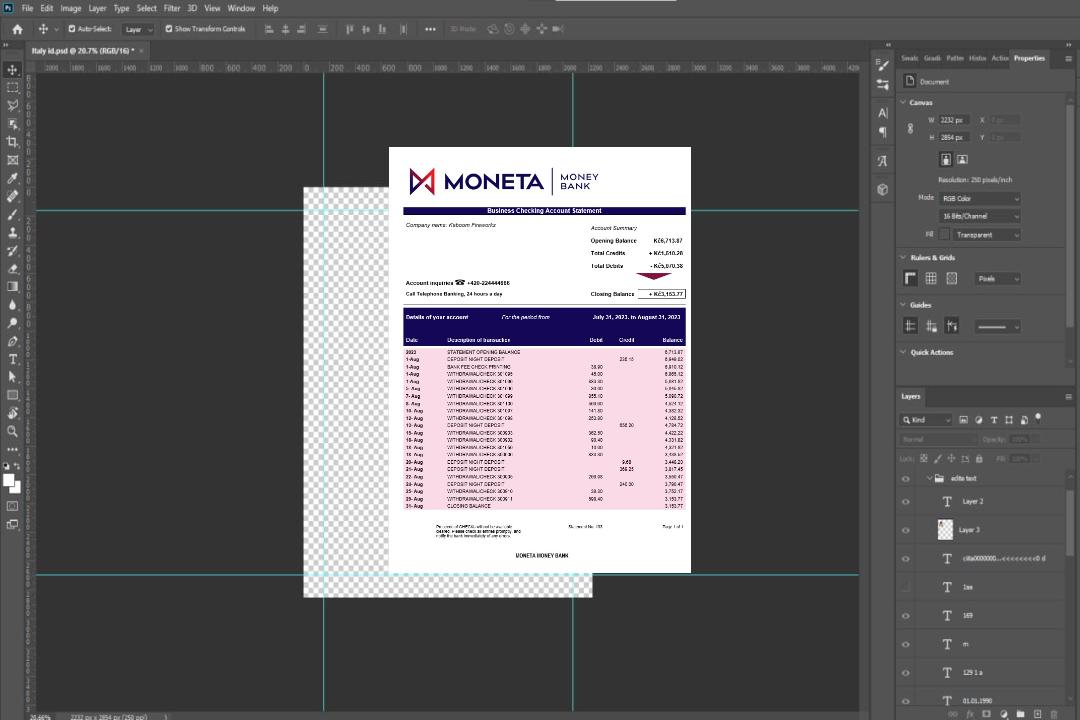The width and height of the screenshot is (1080, 720).
Task: Hide the '129 1 a' text layer eye
Action: pos(906,673)
